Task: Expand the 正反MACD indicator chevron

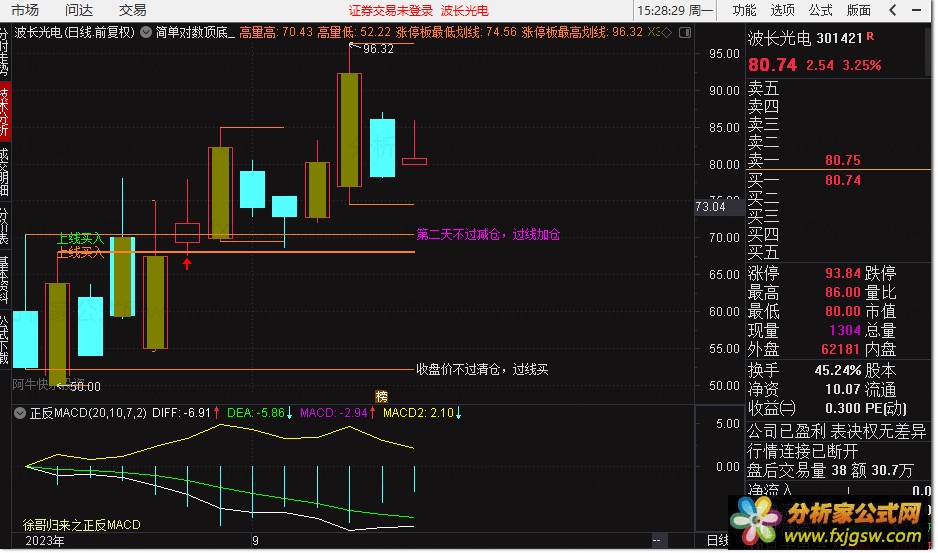Action: tap(20, 413)
